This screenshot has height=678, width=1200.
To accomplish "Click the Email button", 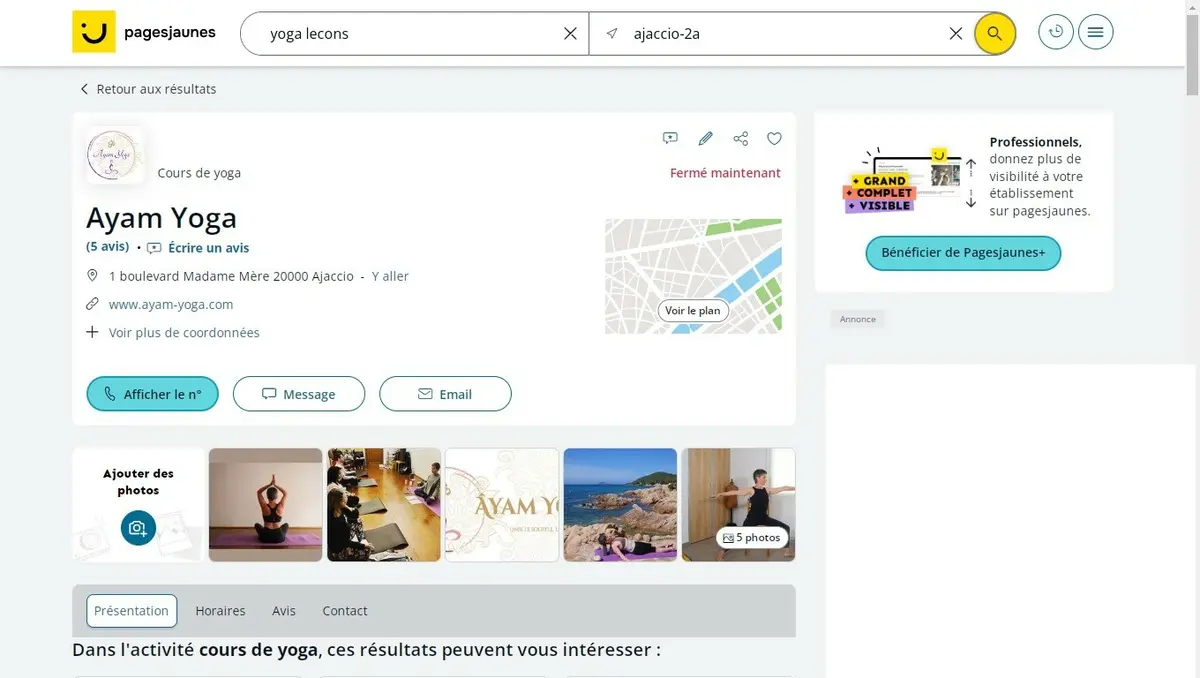I will (x=445, y=394).
